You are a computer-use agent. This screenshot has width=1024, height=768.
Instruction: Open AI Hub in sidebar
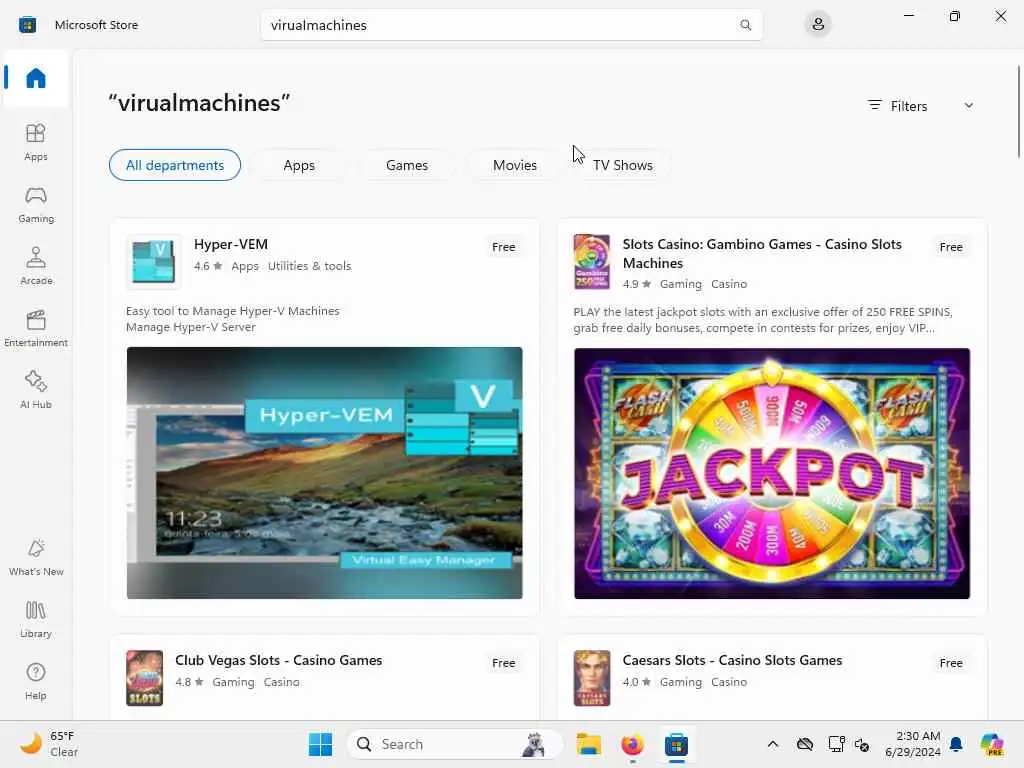[x=36, y=390]
